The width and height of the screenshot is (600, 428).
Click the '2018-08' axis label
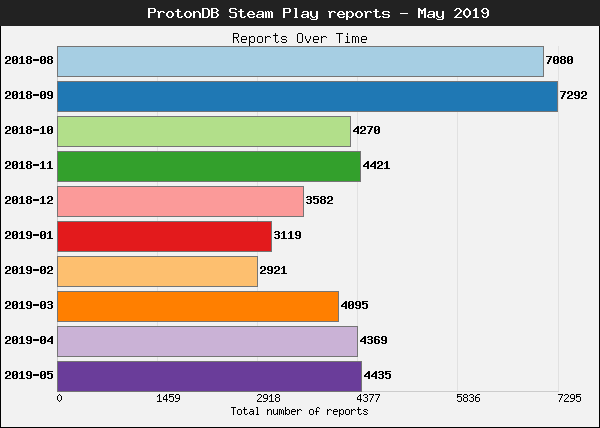point(29,60)
